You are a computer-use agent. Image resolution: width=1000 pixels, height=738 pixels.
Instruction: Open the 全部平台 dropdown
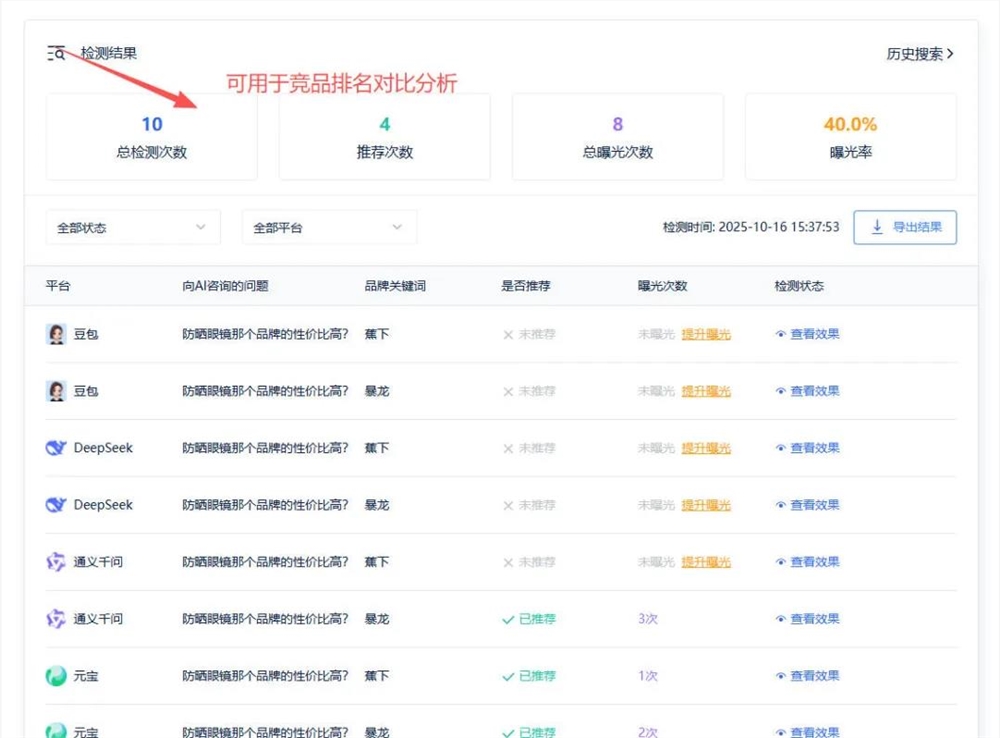[329, 227]
